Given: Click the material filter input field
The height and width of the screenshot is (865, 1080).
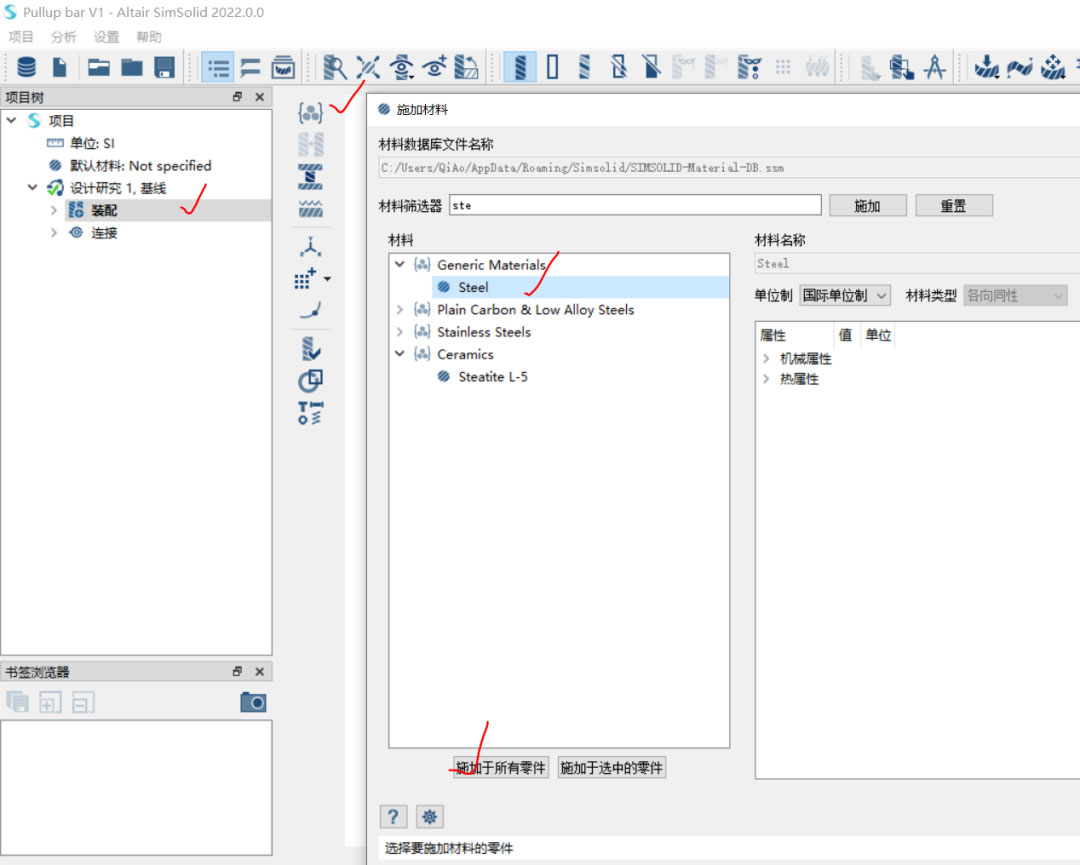Looking at the screenshot, I should coord(635,205).
